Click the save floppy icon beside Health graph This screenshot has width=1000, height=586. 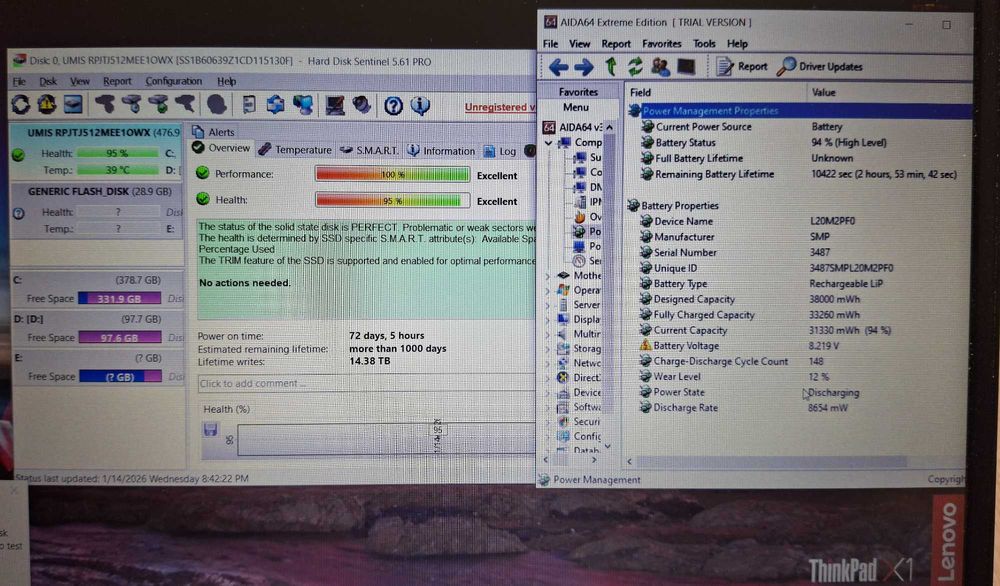pyautogui.click(x=210, y=429)
